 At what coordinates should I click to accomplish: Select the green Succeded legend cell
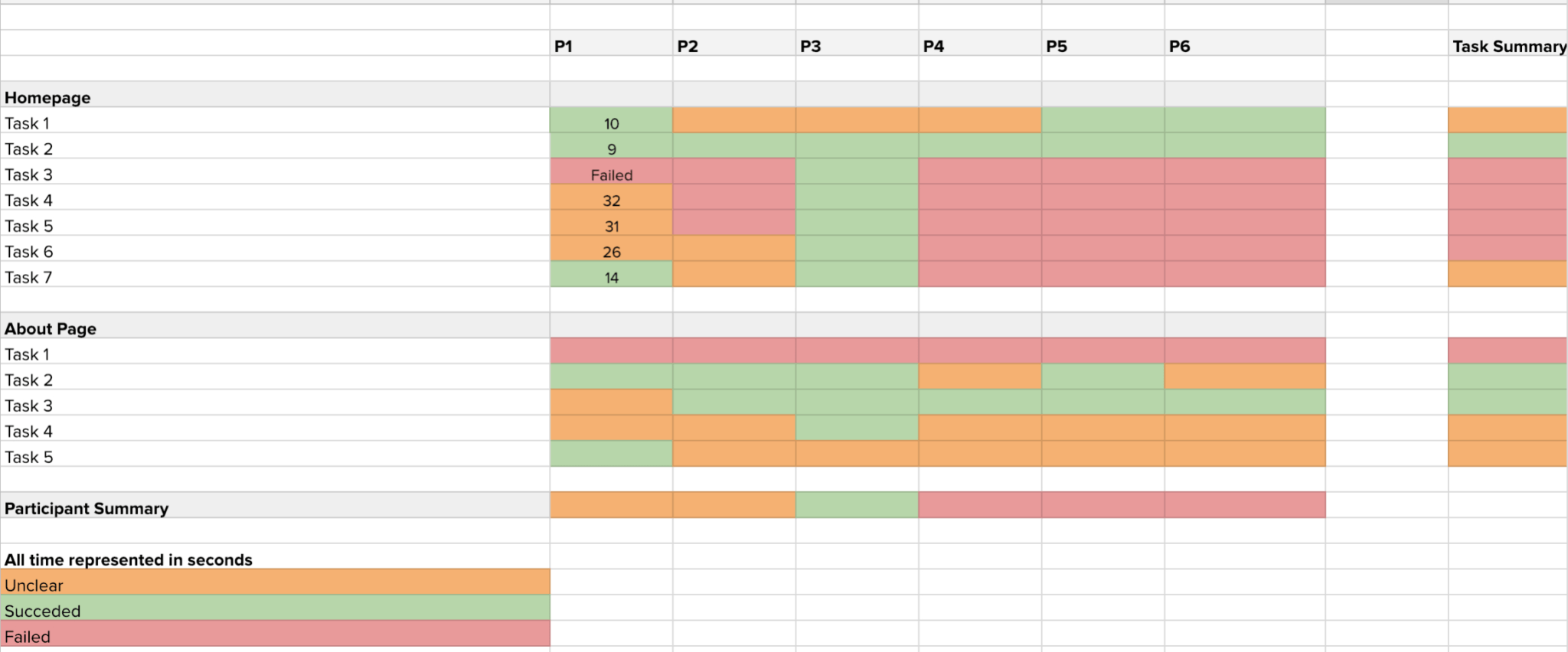(x=275, y=608)
